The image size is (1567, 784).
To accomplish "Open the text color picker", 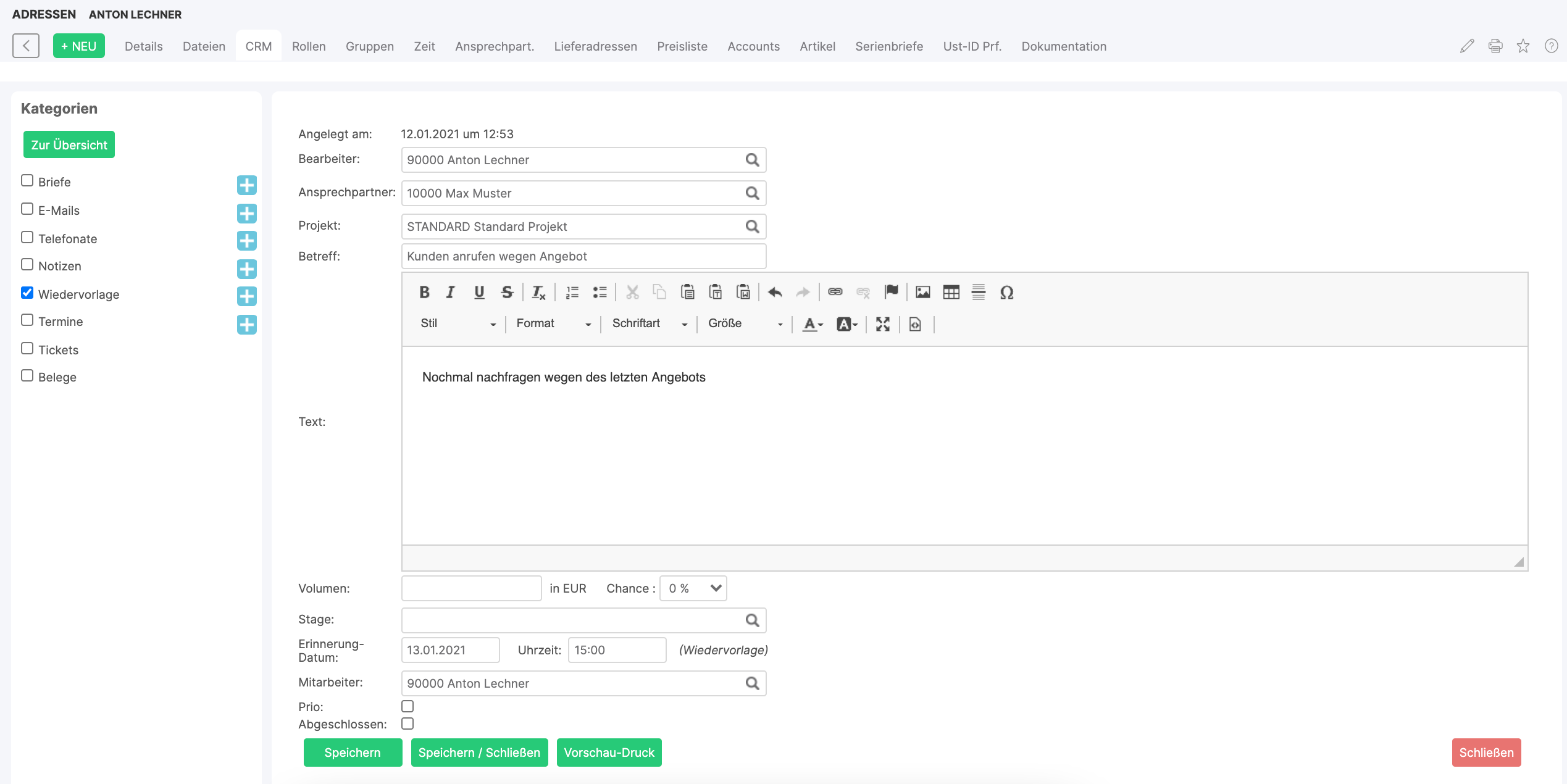I will click(x=812, y=324).
